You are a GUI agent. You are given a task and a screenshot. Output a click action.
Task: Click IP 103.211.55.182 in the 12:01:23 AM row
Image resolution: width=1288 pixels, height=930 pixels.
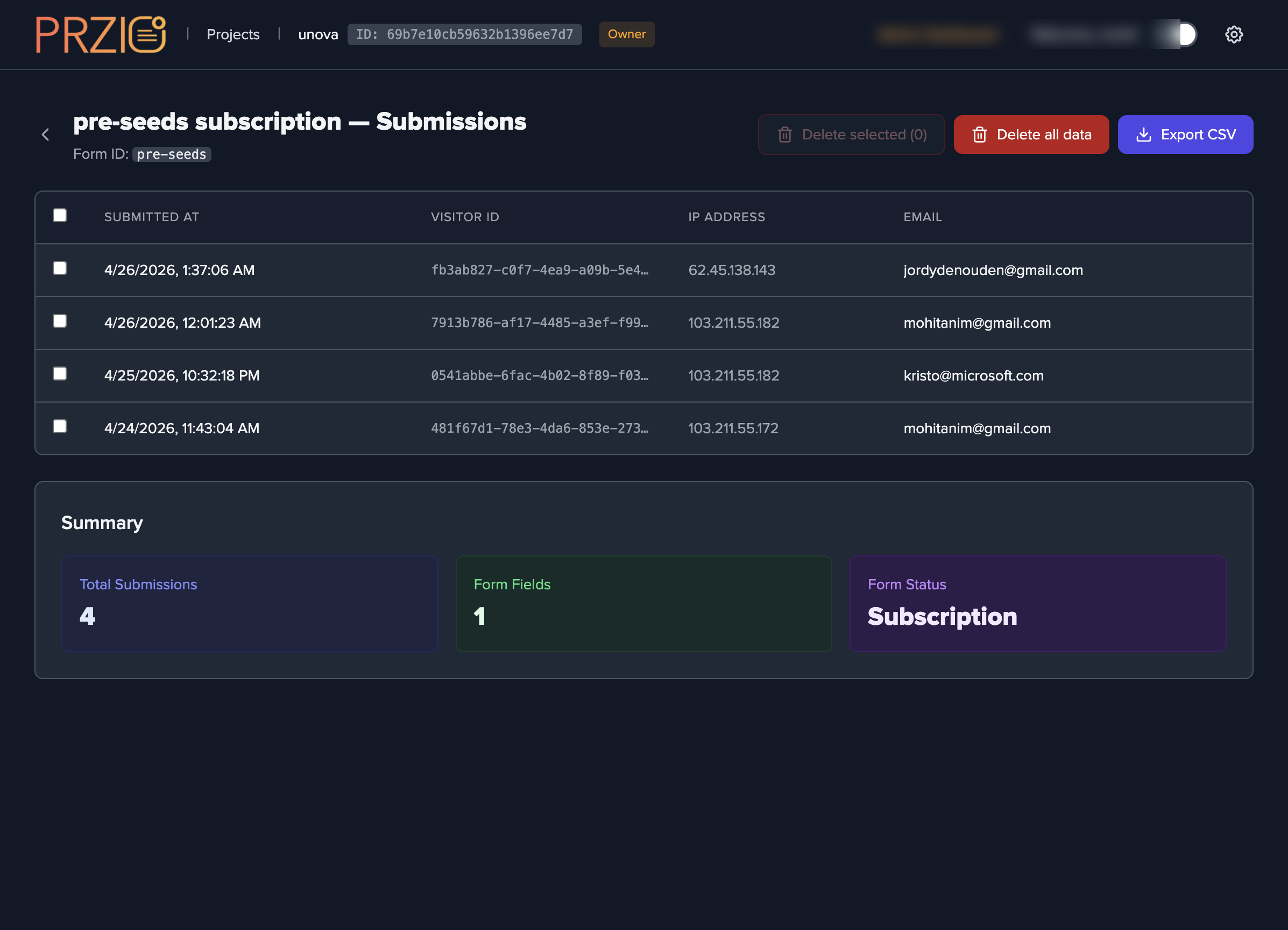point(734,323)
